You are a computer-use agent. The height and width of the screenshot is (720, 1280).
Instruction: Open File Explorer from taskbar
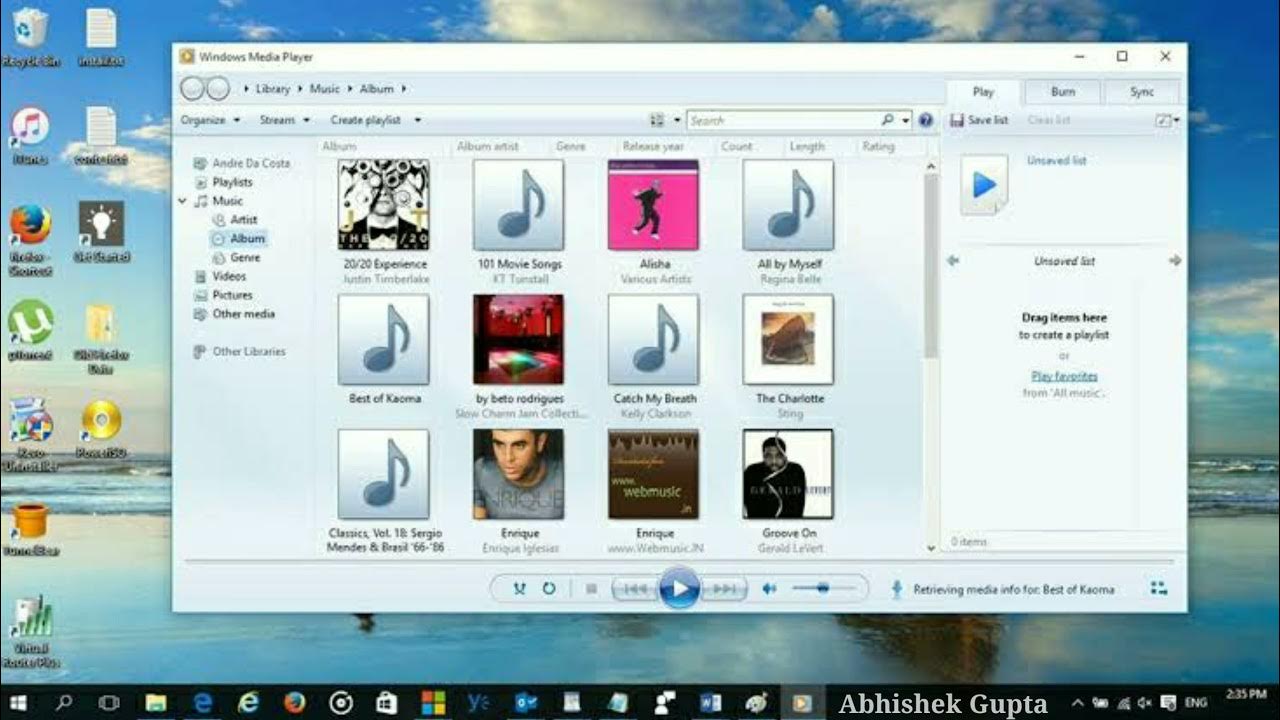tap(155, 702)
